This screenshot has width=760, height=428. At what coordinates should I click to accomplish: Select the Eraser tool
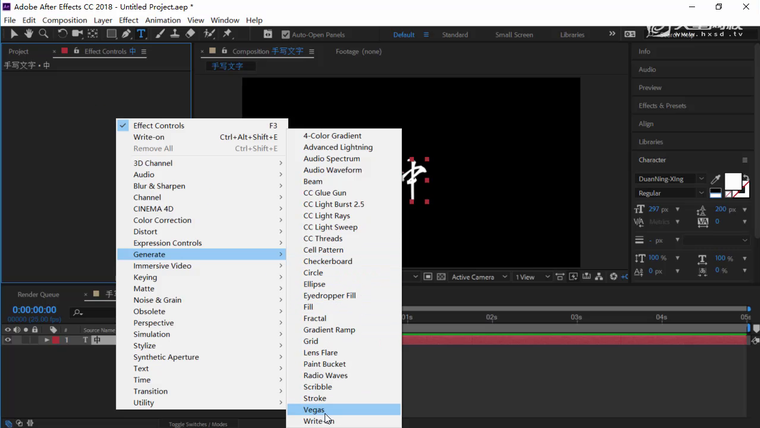[190, 34]
